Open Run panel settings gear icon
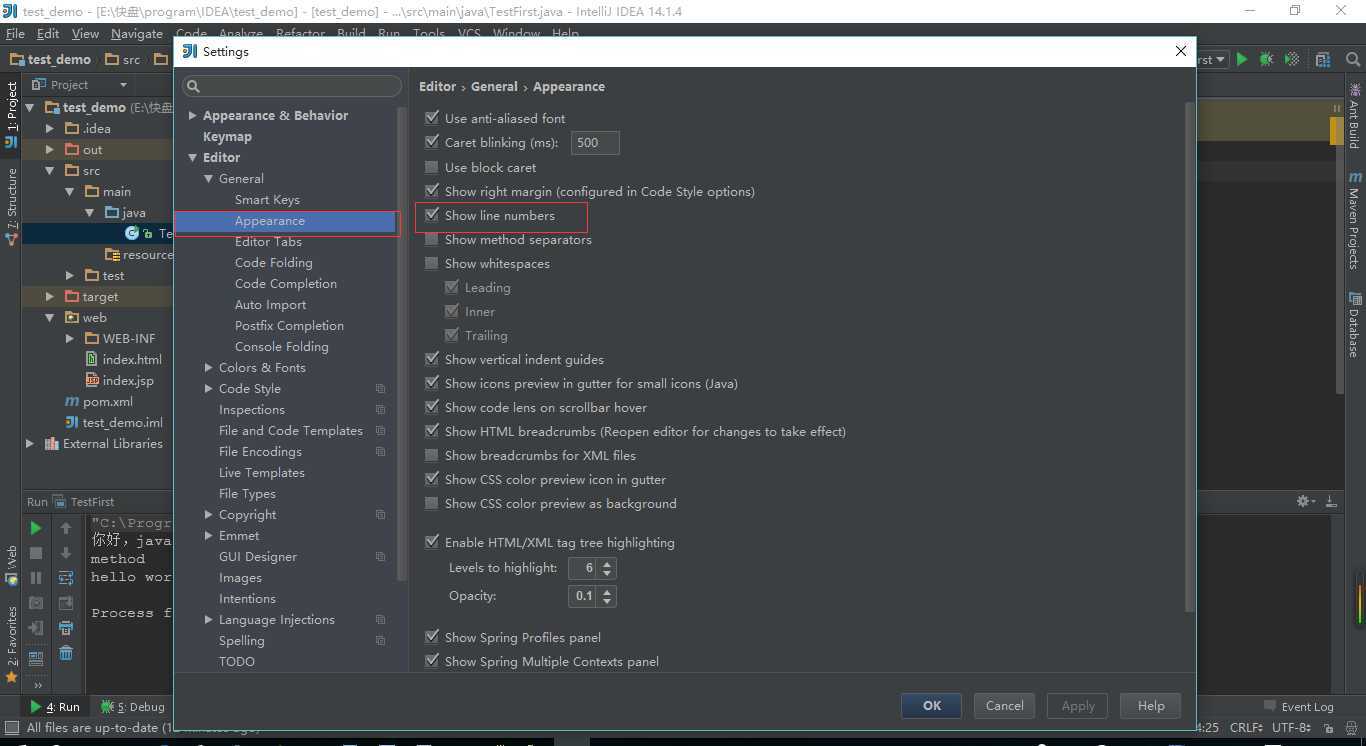Screen dimensions: 1366x746 (1304, 501)
